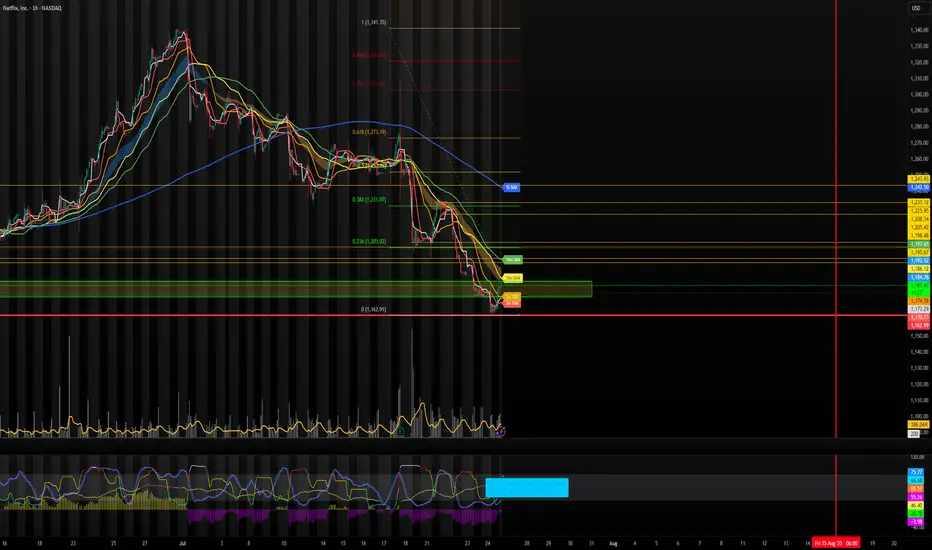Image resolution: width=932 pixels, height=550 pixels.
Task: Click the orange 65.57 oscillator value
Action: tap(916, 488)
